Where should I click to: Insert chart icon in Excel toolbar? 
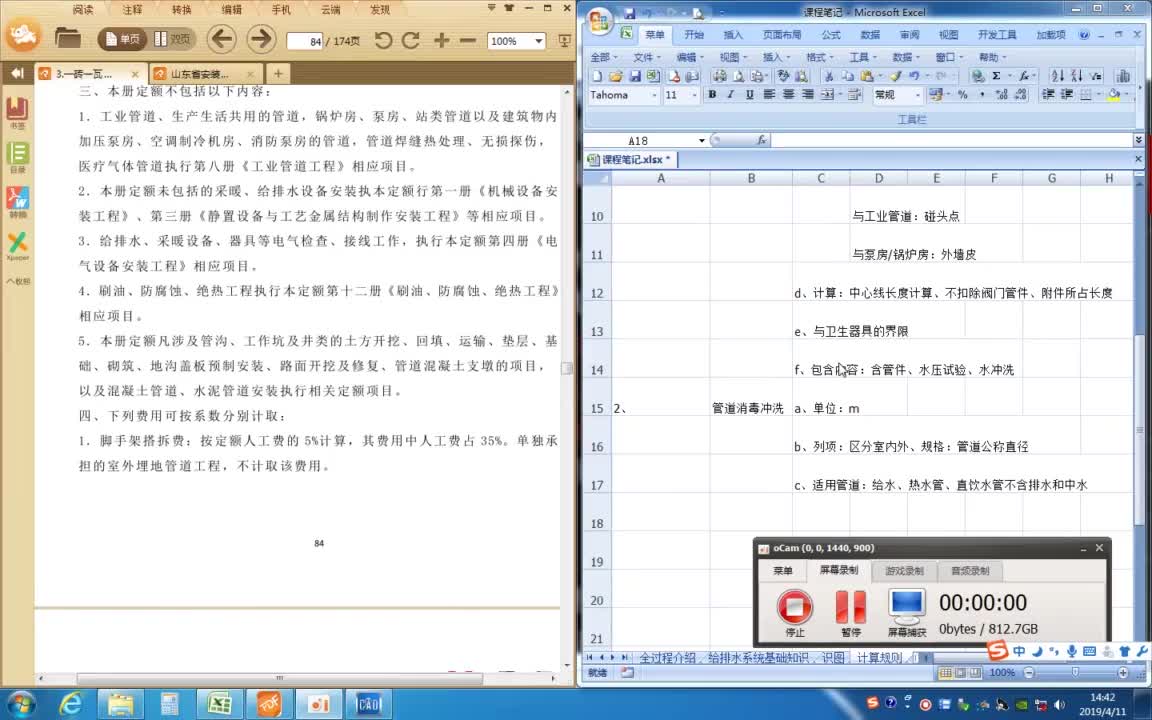point(1123,76)
